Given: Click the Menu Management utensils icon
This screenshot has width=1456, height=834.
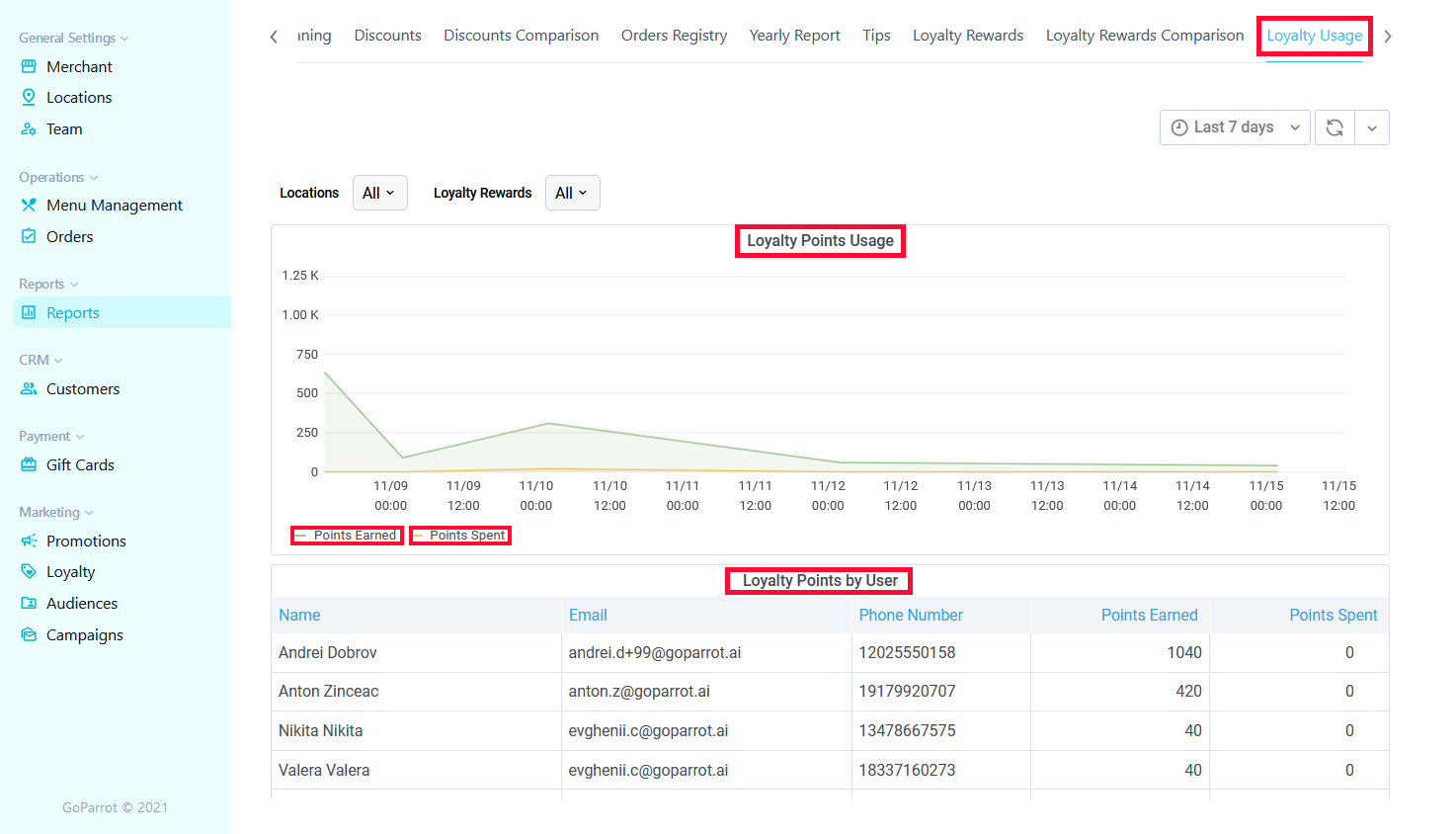Looking at the screenshot, I should 29,205.
